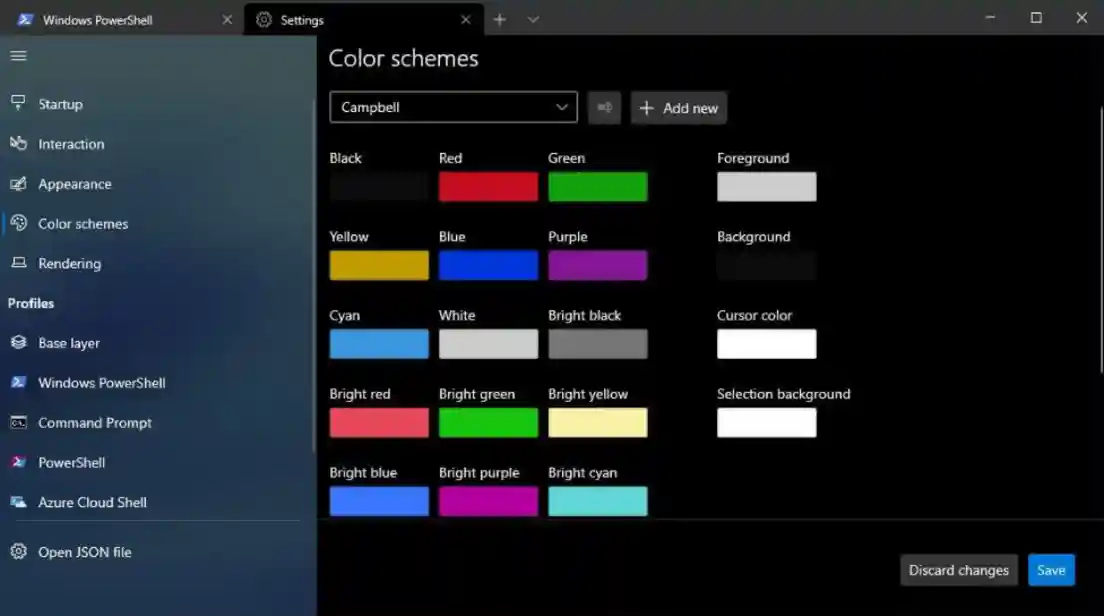Screen dimensions: 1104x616
Task: Pick the Black color swatch
Action: pyautogui.click(x=379, y=187)
